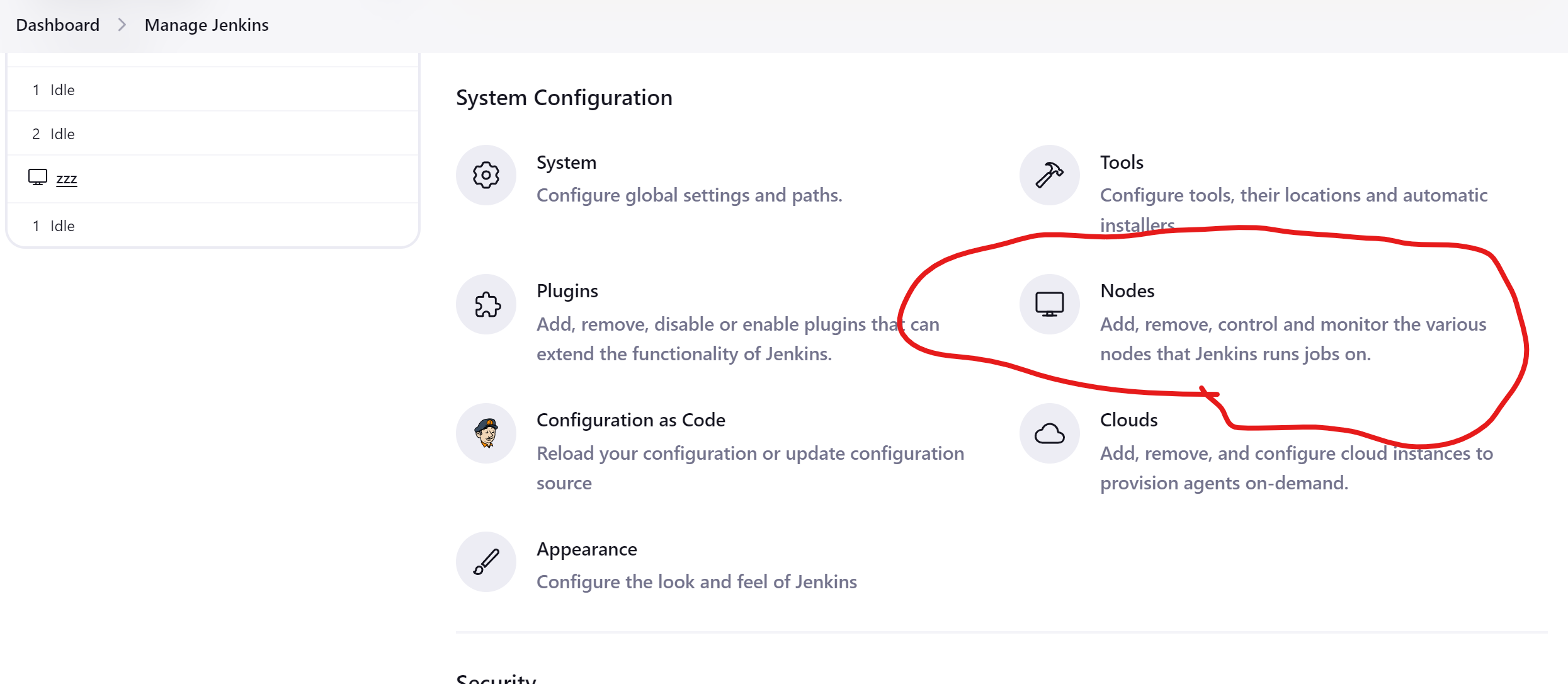The height and width of the screenshot is (684, 1568).
Task: Open the System configuration title
Action: pos(566,162)
